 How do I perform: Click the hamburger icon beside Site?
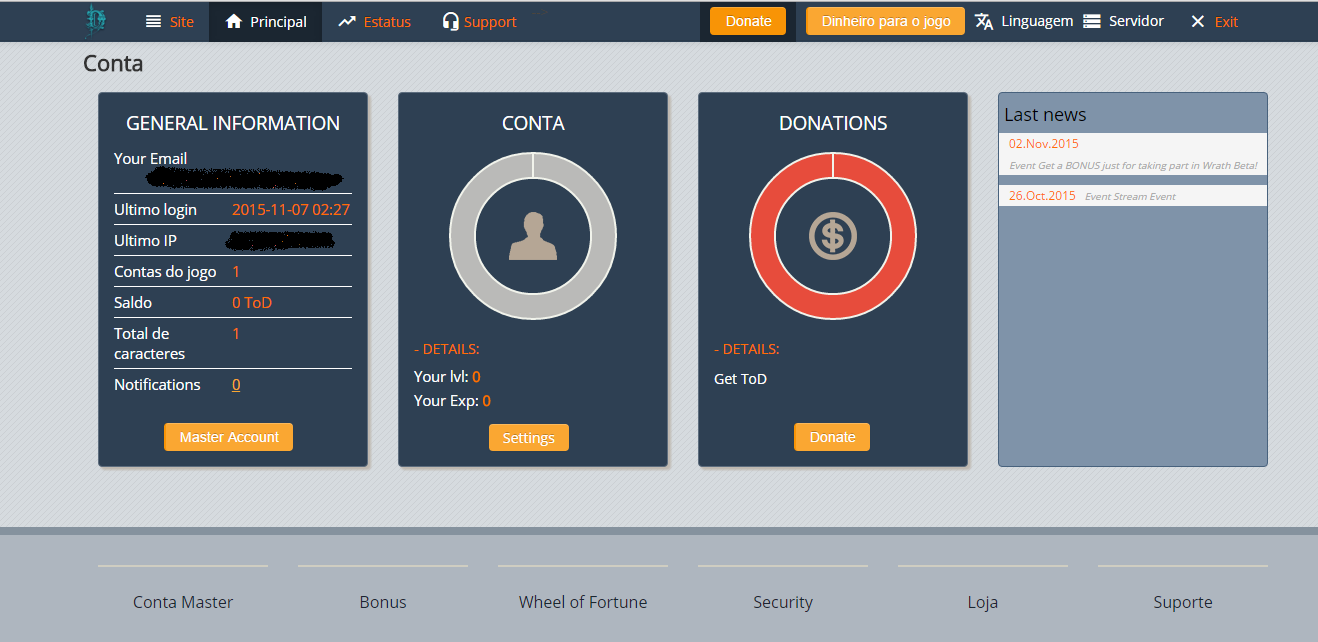click(x=153, y=21)
